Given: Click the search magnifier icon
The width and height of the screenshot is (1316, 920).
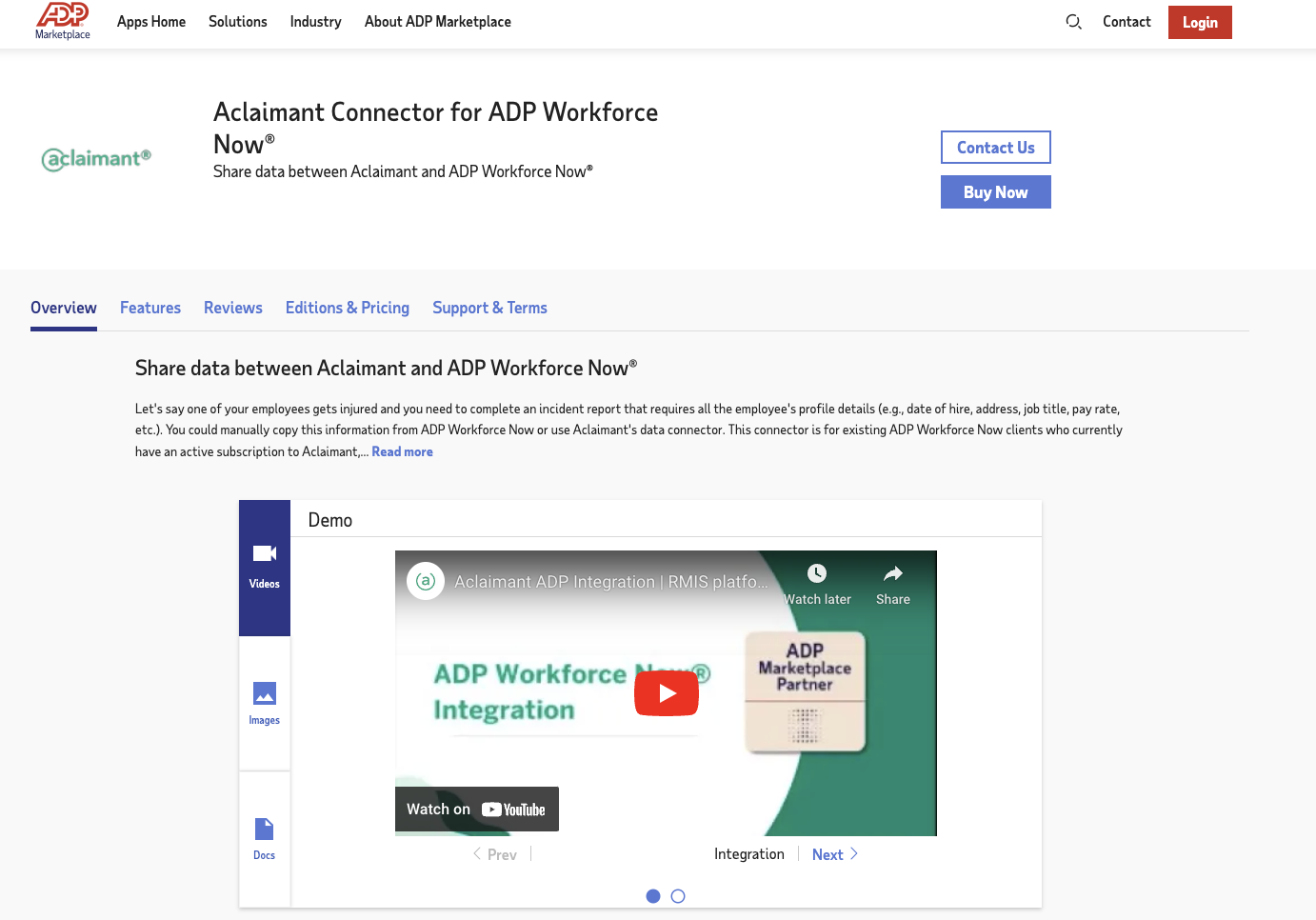Looking at the screenshot, I should [x=1073, y=21].
